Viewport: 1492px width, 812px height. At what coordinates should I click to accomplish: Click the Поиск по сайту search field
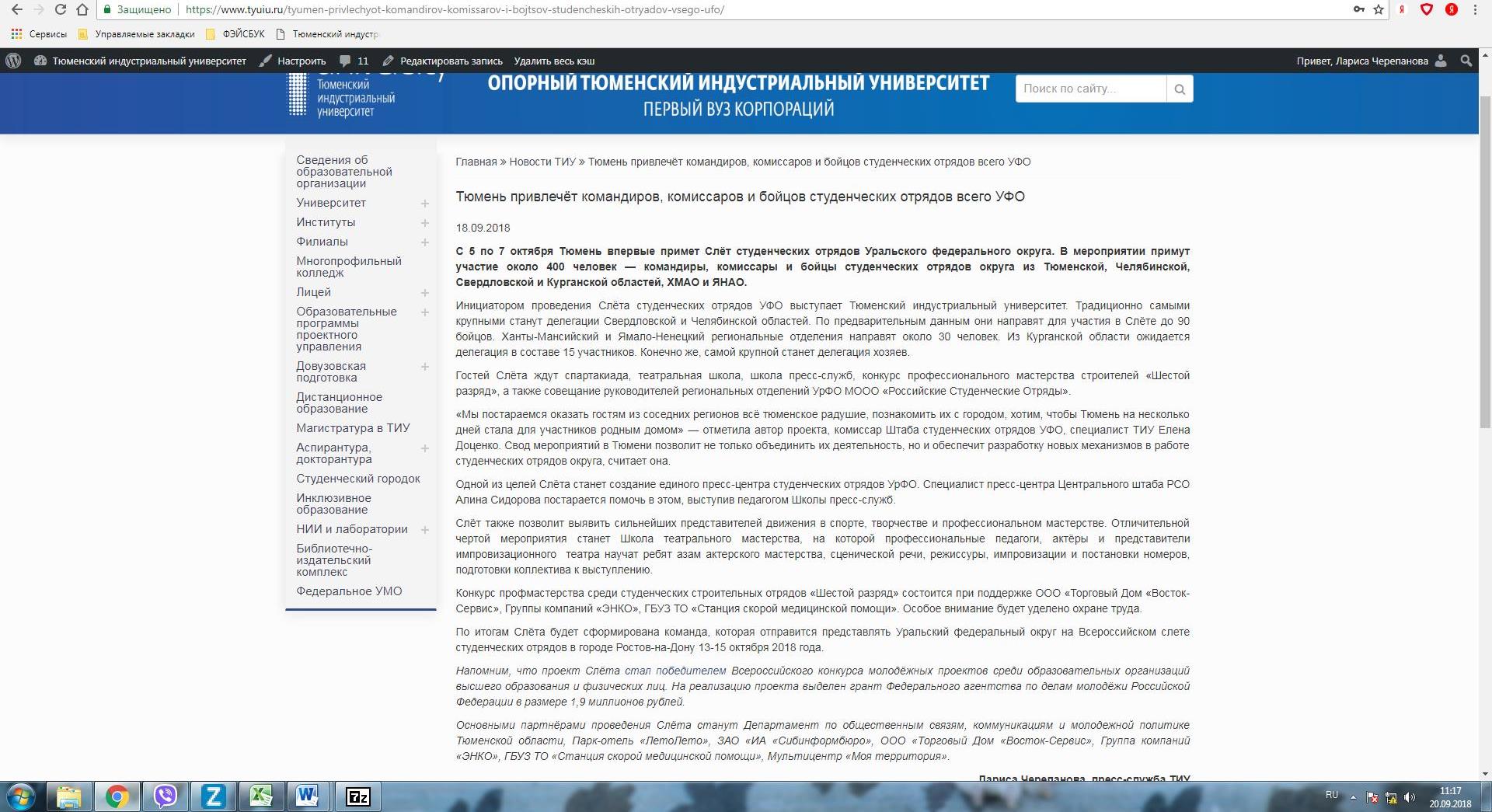coord(1090,89)
